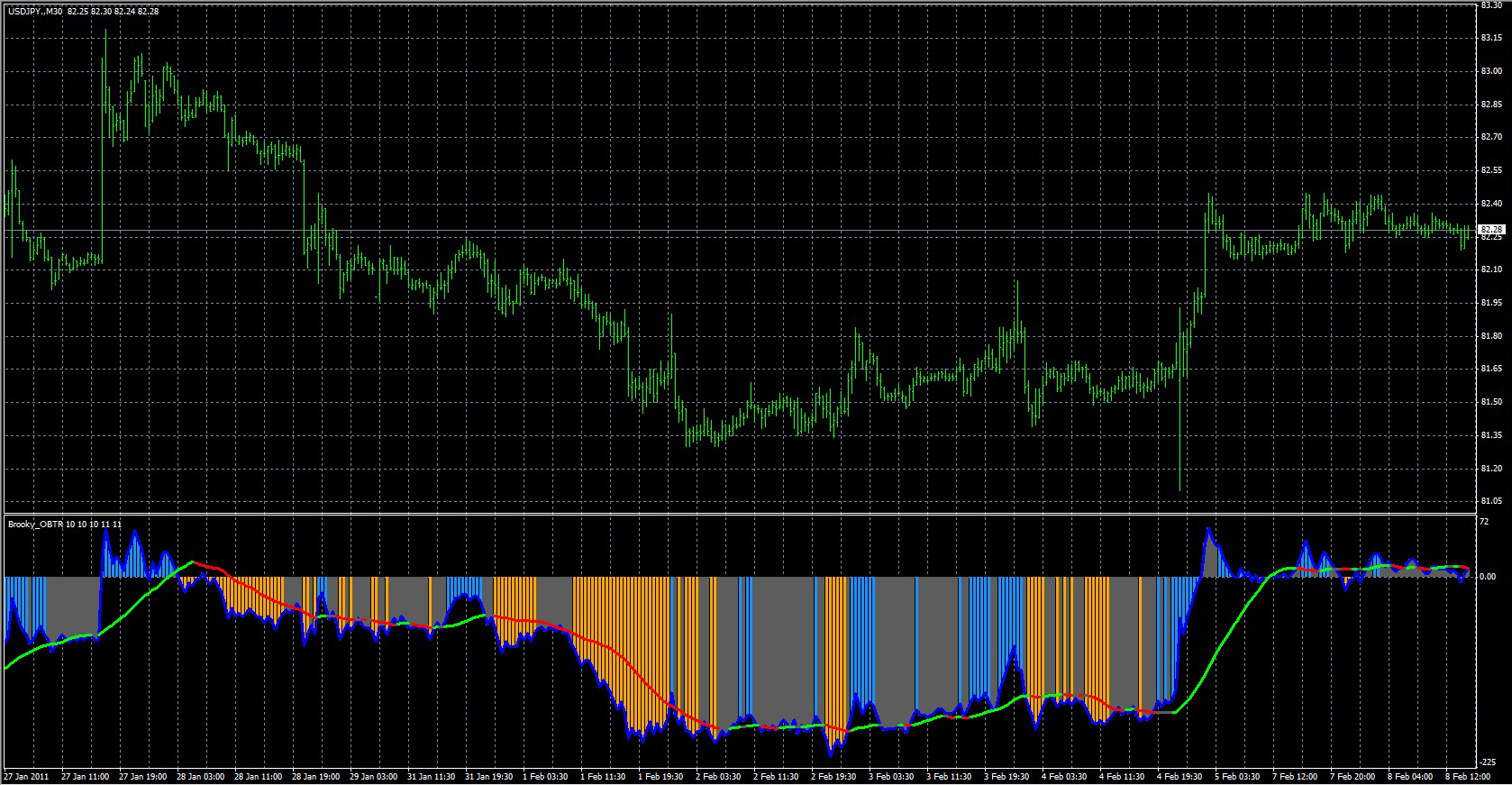Click the 27 Jan 2011 time label
The image size is (1512, 785).
click(27, 776)
